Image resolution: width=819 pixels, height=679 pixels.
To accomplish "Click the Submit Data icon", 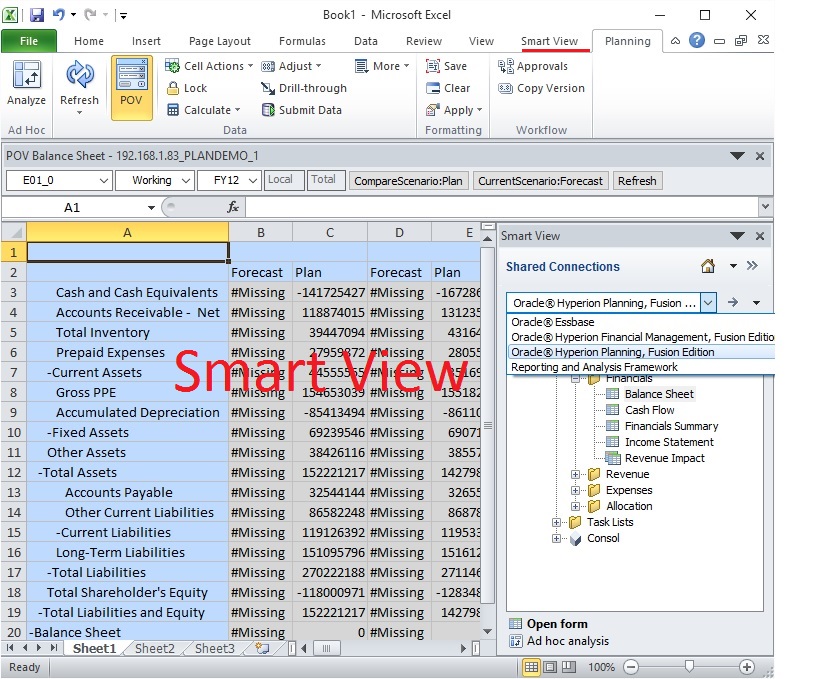I will [269, 110].
